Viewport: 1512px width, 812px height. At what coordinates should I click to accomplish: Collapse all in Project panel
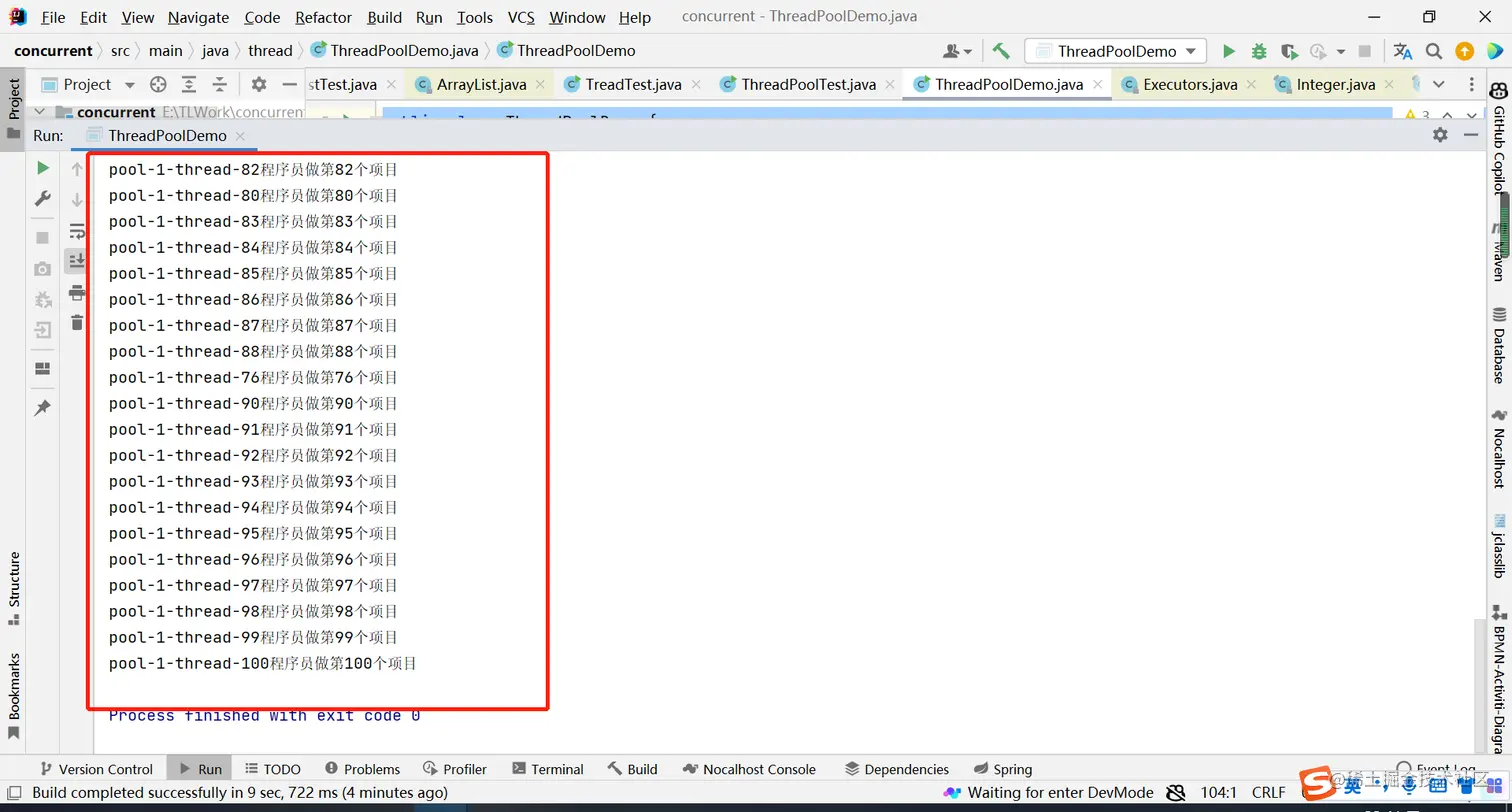(x=219, y=85)
